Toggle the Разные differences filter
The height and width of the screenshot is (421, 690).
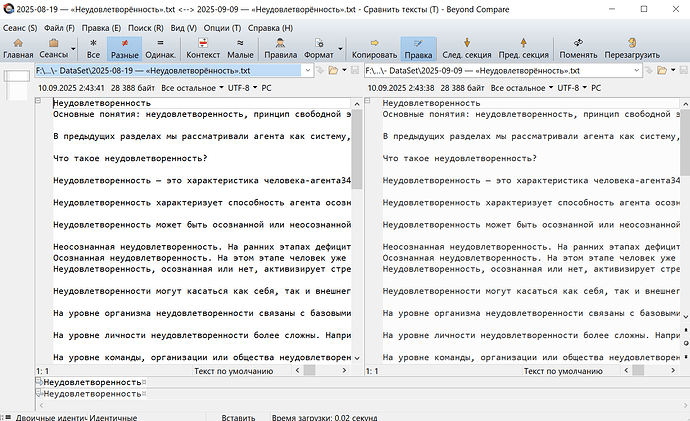(124, 48)
